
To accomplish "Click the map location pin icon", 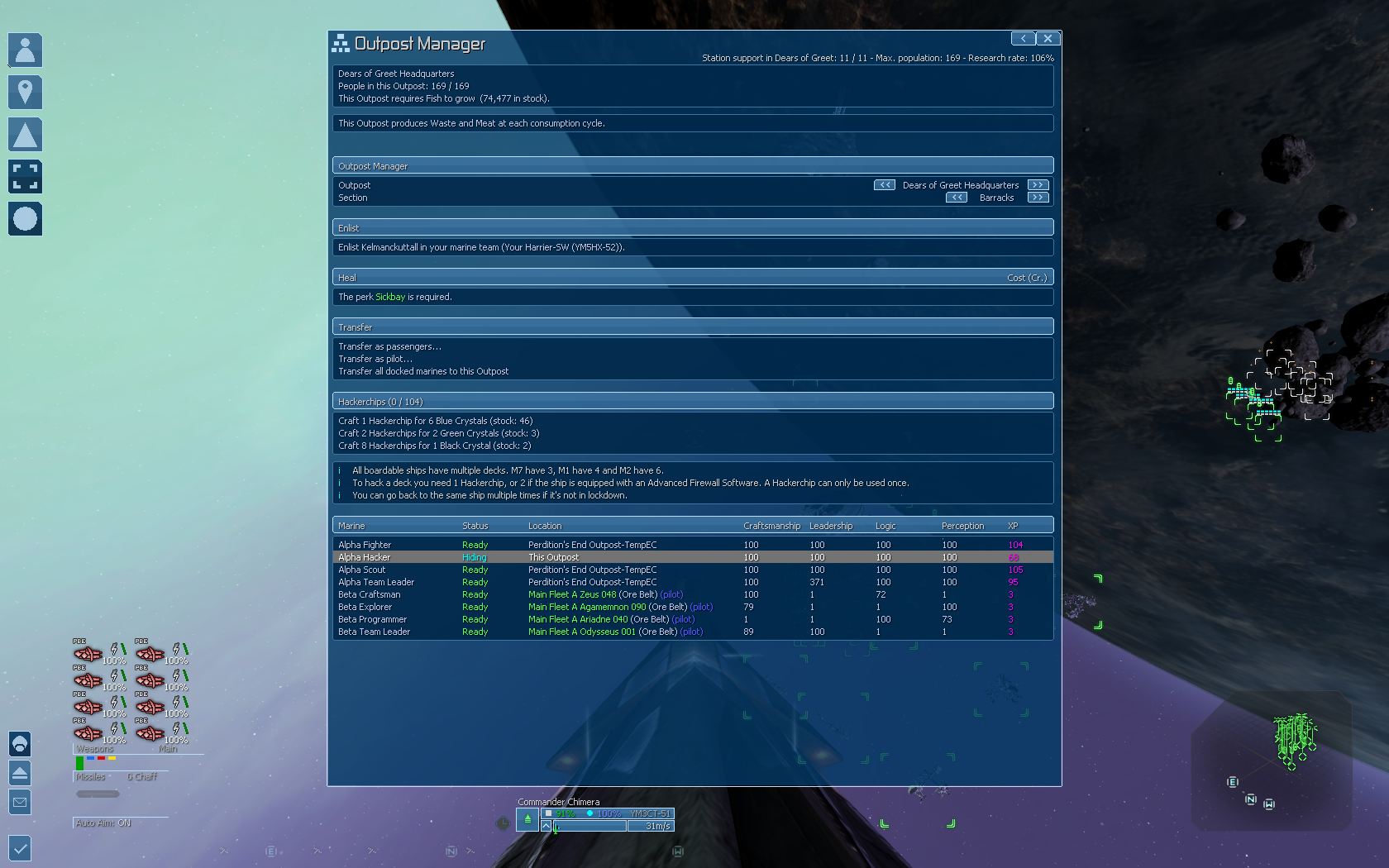I will click(x=25, y=93).
